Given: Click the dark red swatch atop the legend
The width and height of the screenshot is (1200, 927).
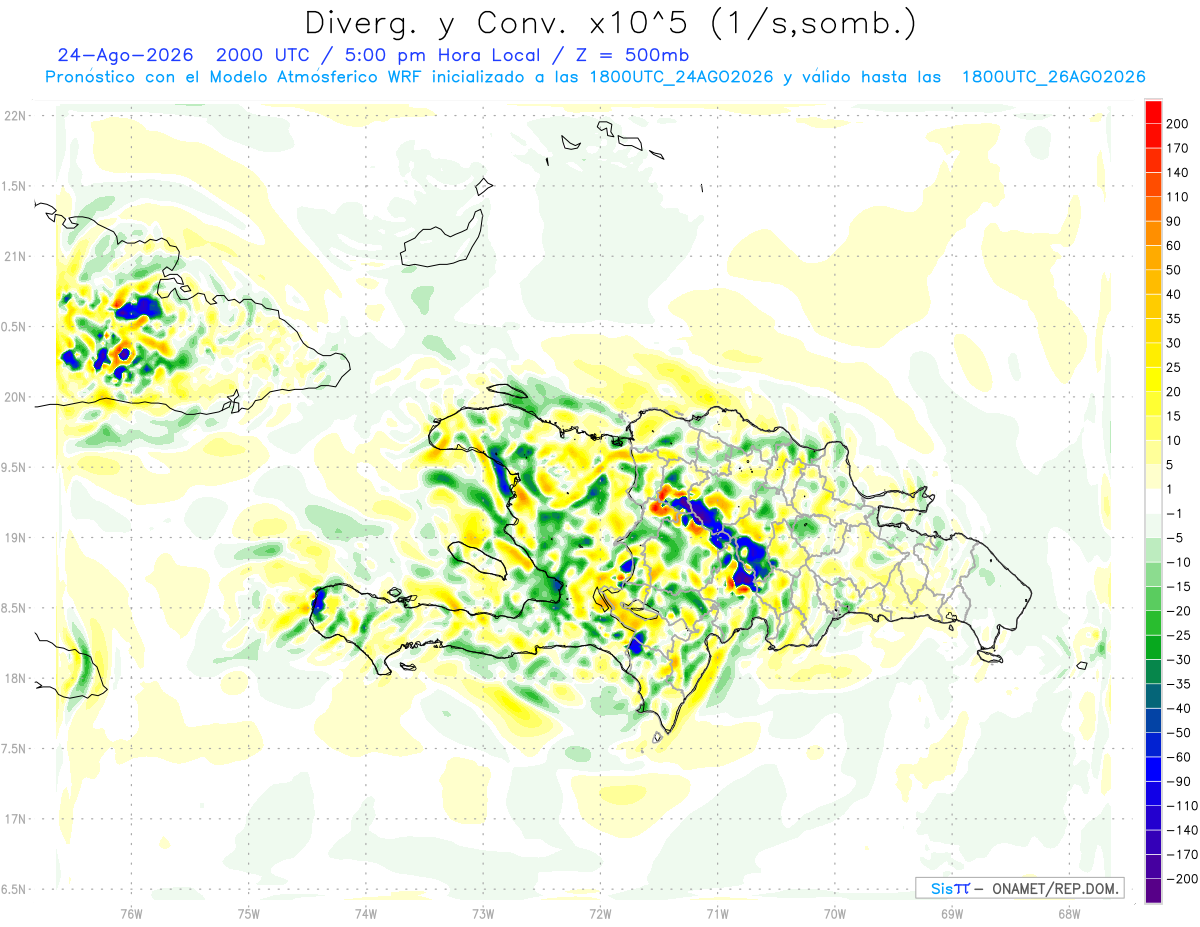Looking at the screenshot, I should [1153, 110].
